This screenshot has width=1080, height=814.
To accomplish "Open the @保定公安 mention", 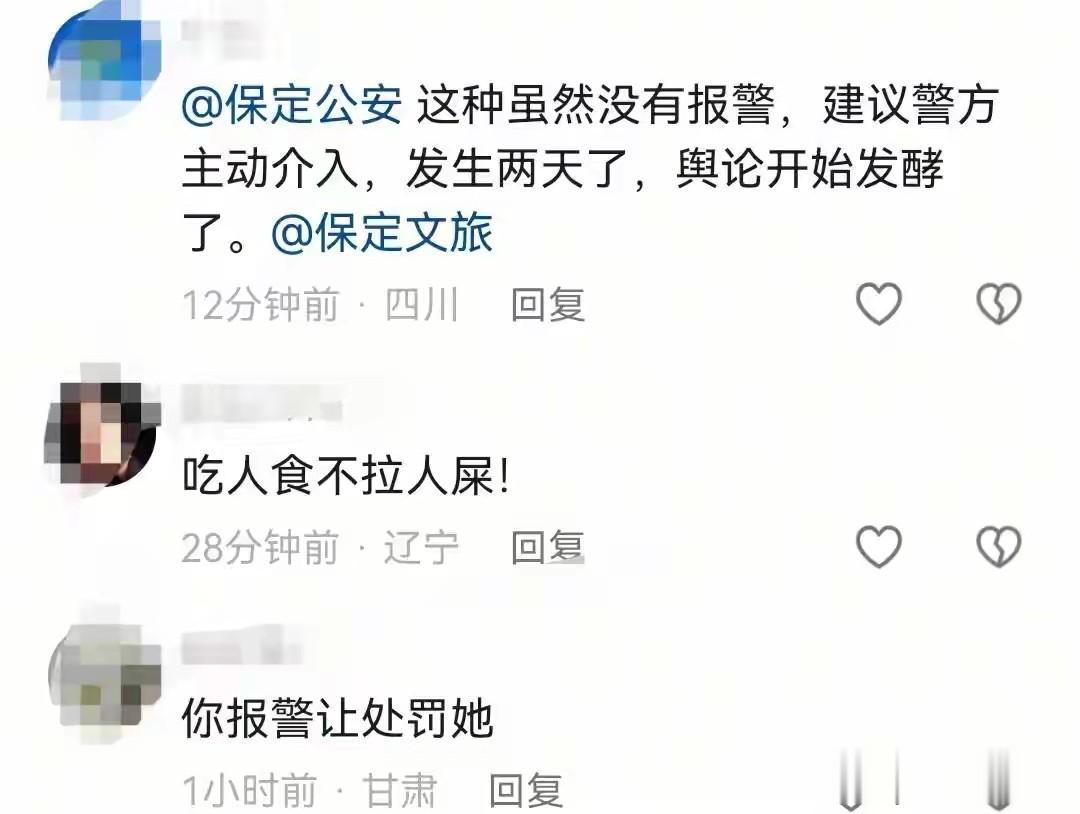I will [292, 105].
